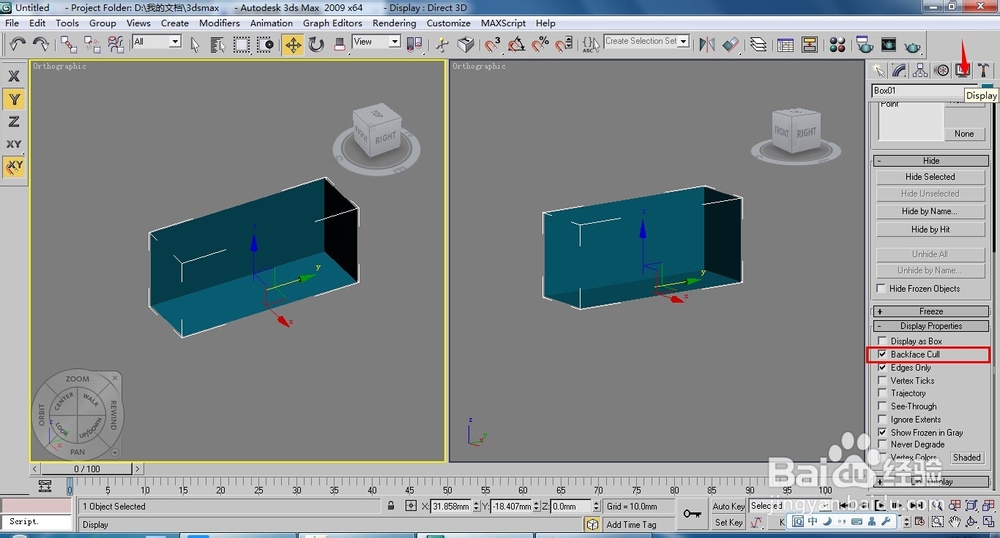Open Render Setup teapot icon
Image resolution: width=1000 pixels, height=538 pixels.
tap(865, 44)
